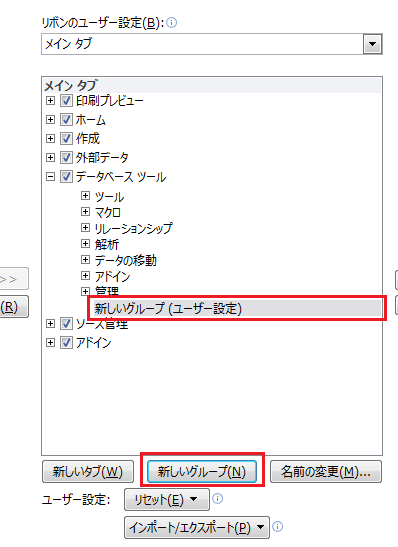This screenshot has height=547, width=398.
Task: Select 新しいグループ (ユーザー設定) item
Action: 237,308
